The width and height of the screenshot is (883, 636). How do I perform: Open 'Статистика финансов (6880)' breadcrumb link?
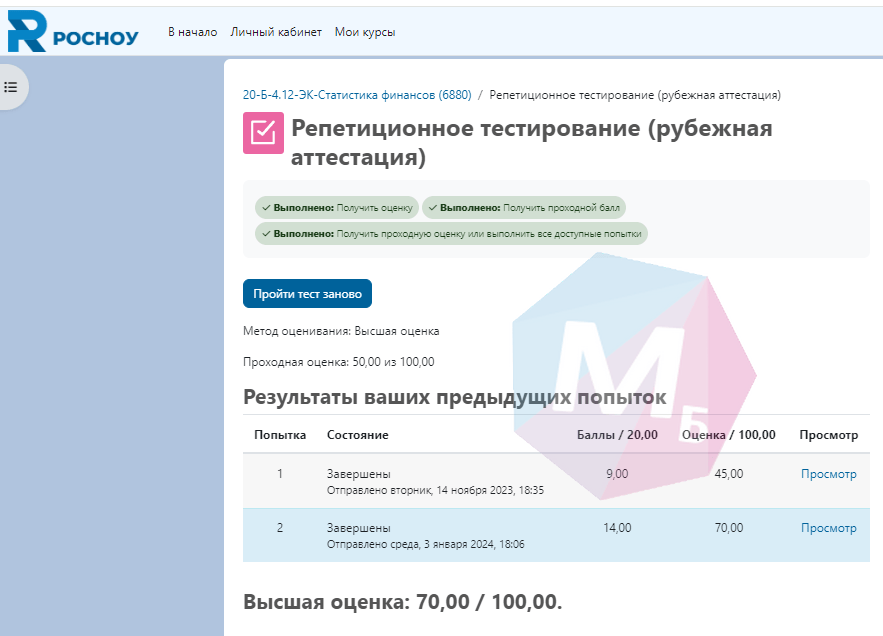pyautogui.click(x=357, y=96)
